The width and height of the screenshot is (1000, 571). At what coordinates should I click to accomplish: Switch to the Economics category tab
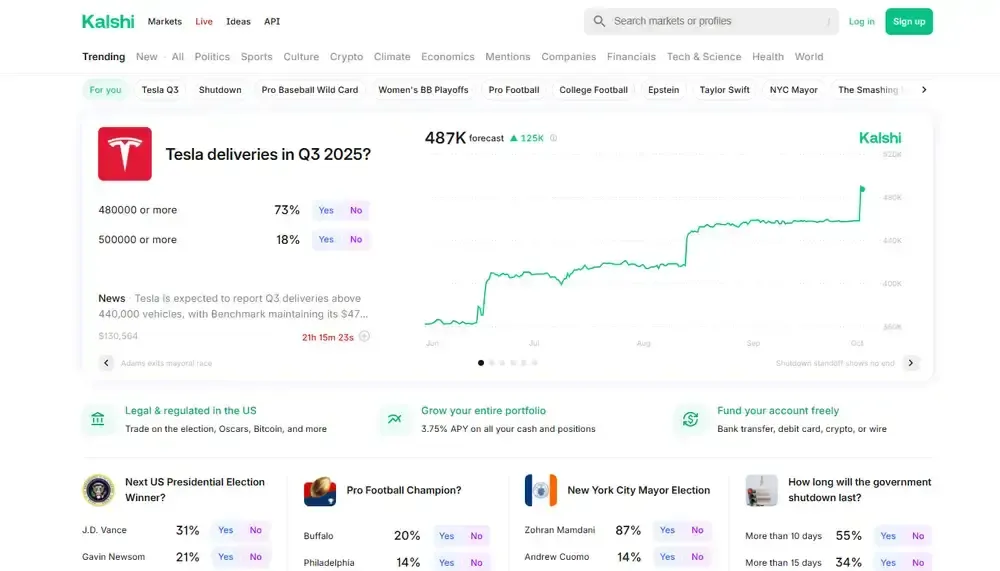(448, 57)
